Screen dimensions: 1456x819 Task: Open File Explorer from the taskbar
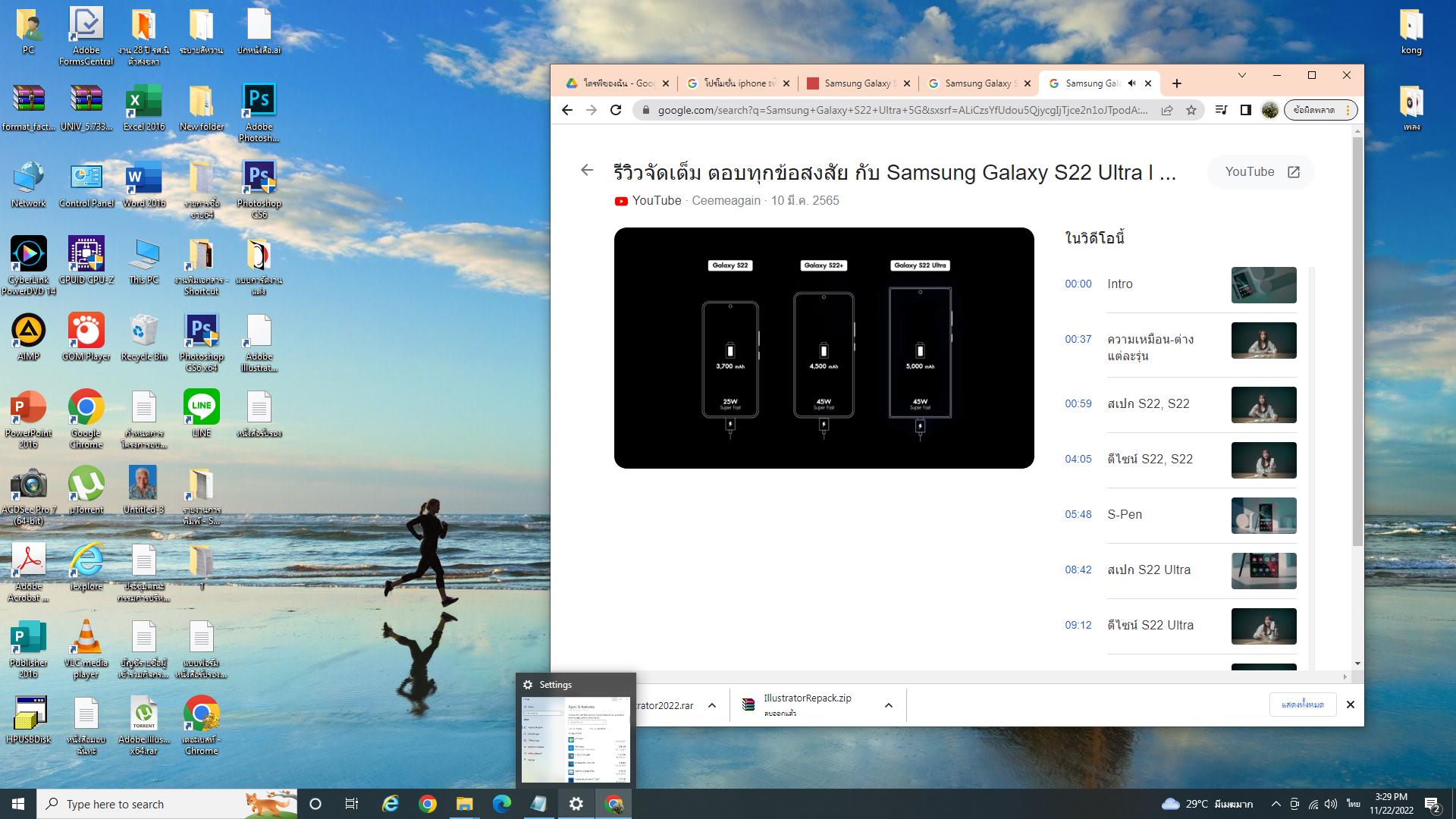(464, 804)
